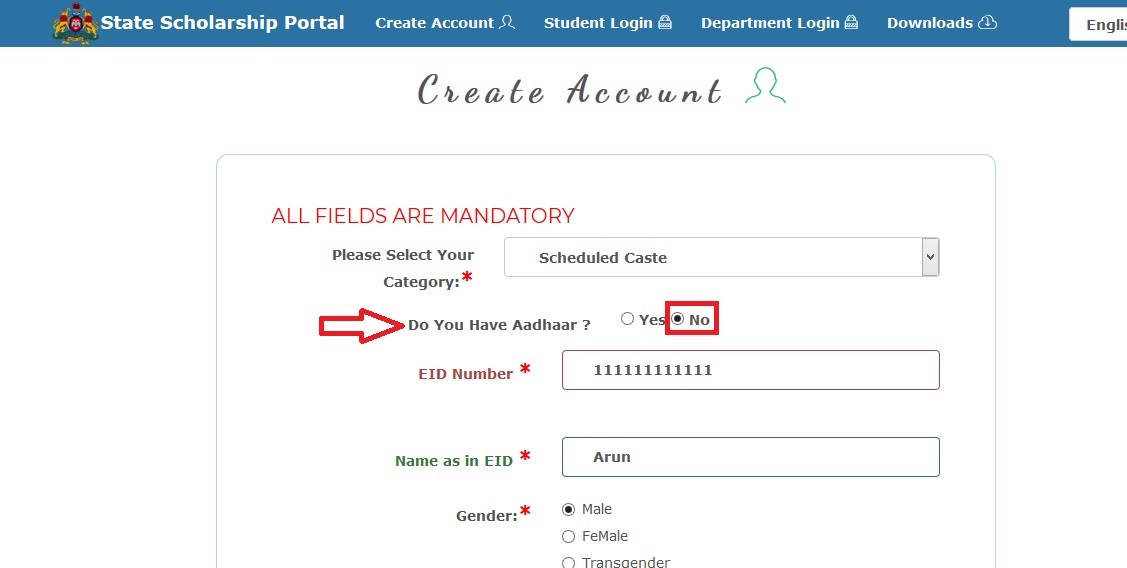The width and height of the screenshot is (1127, 568).
Task: Select Yes for Do You Have Aadhaar
Action: pyautogui.click(x=627, y=319)
